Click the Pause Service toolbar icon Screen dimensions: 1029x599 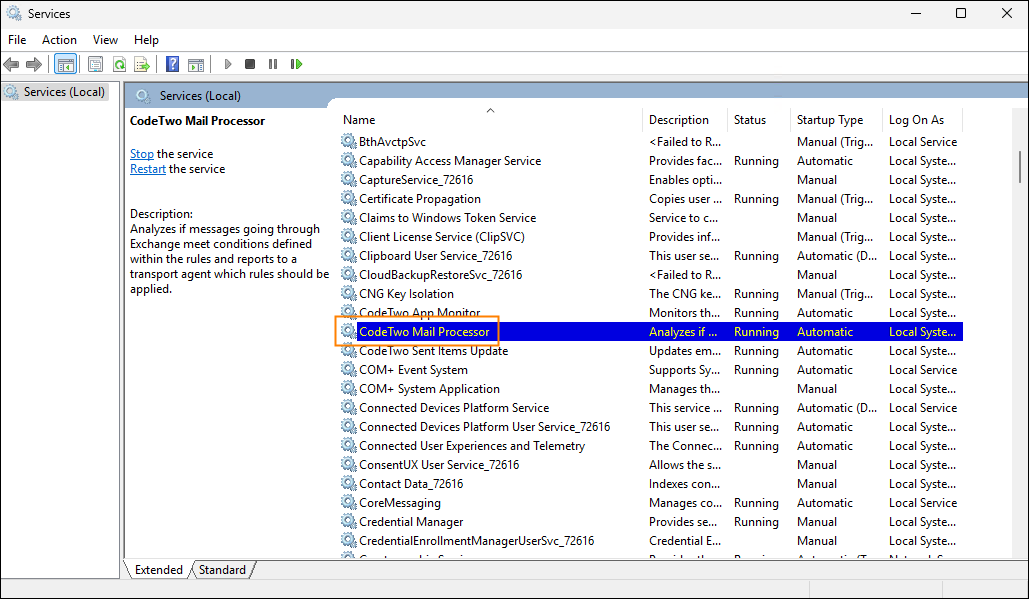point(273,64)
